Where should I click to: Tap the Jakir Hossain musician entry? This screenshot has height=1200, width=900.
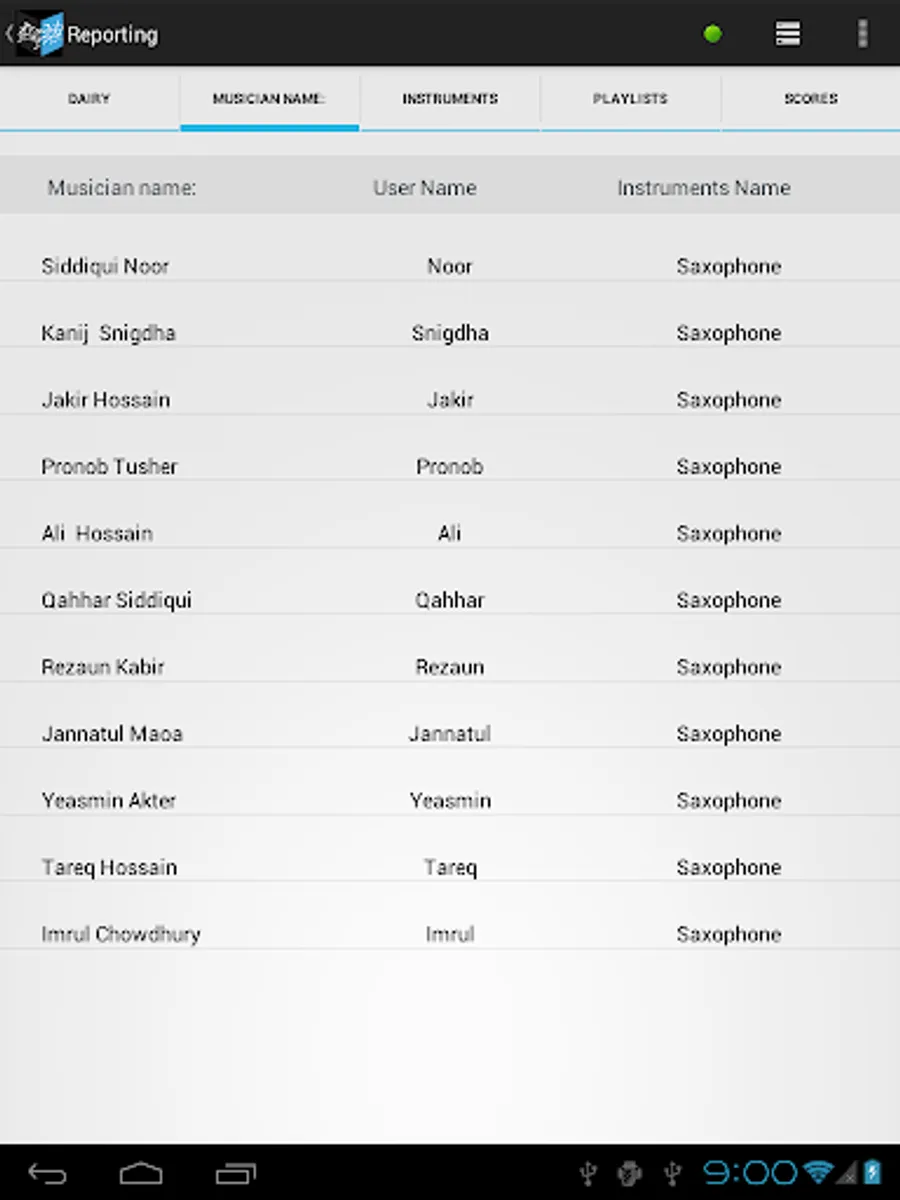click(x=106, y=400)
